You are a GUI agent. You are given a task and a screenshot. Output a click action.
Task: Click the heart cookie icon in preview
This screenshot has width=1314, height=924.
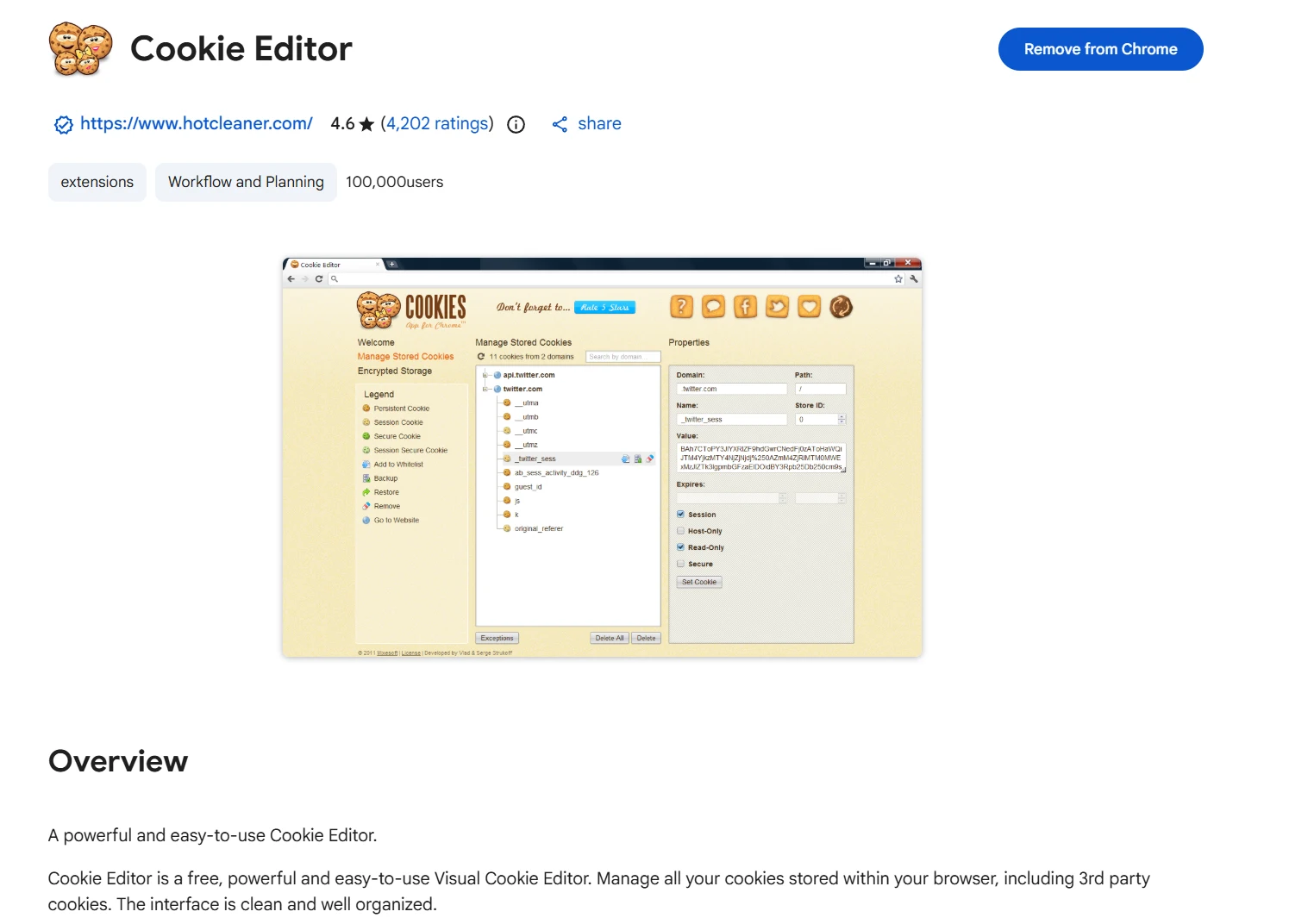click(809, 306)
